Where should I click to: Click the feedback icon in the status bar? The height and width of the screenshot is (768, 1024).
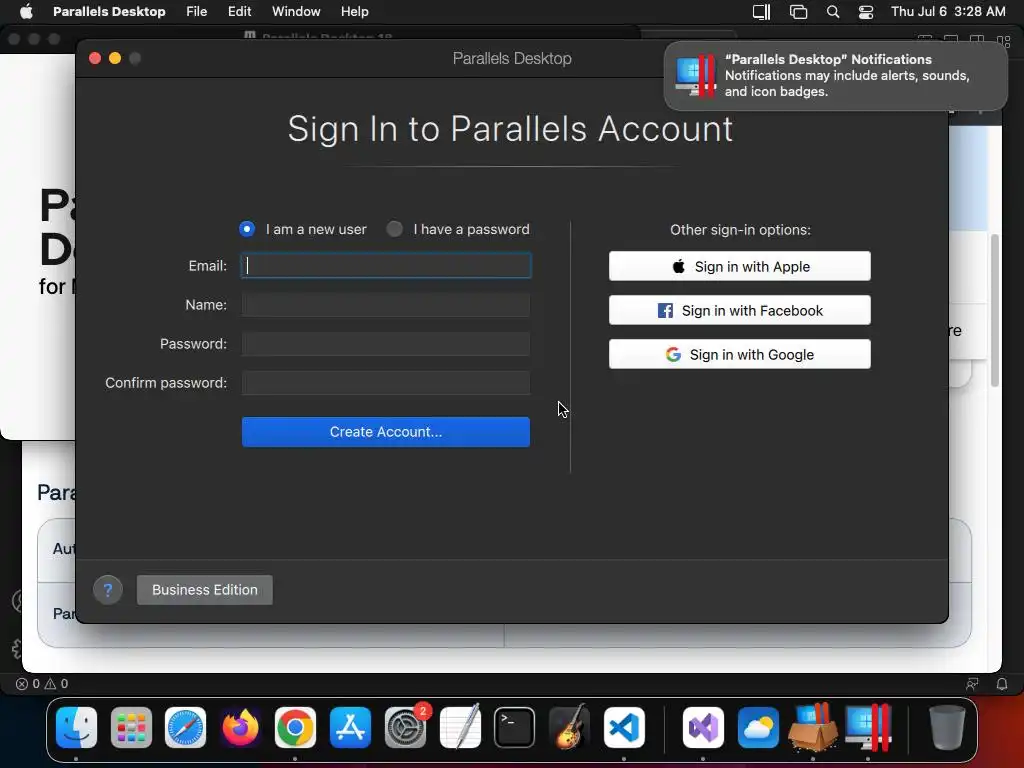click(972, 684)
